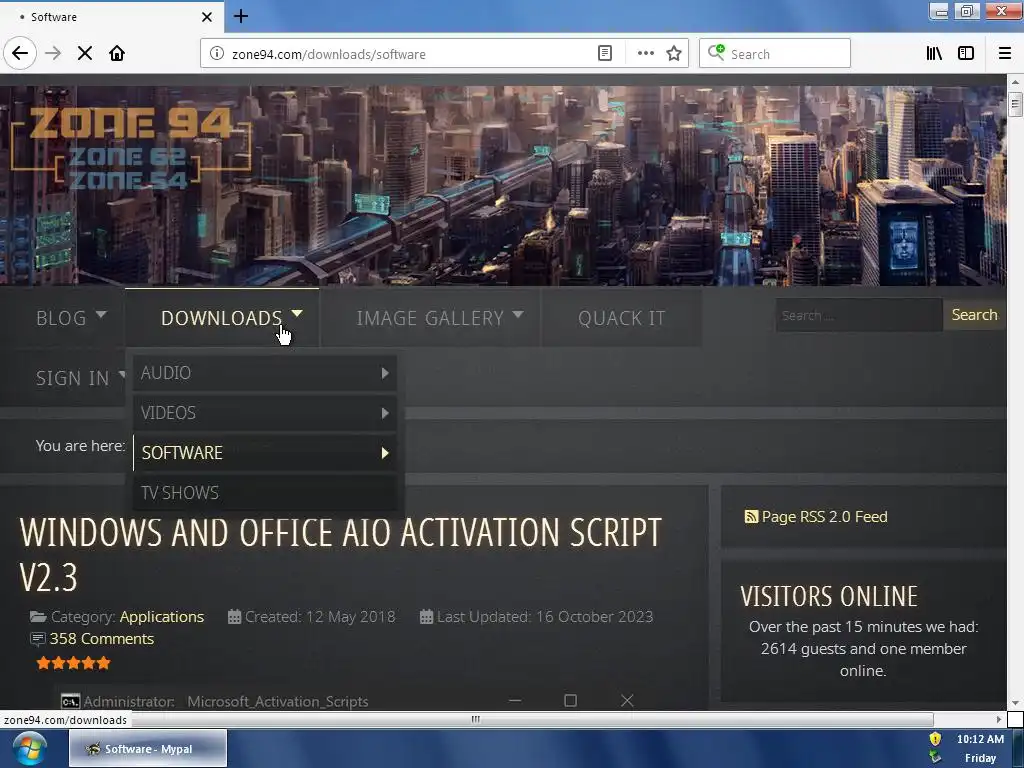Screen dimensions: 1024x768
Task: Open the DOWNLOADS menu
Action: point(221,318)
